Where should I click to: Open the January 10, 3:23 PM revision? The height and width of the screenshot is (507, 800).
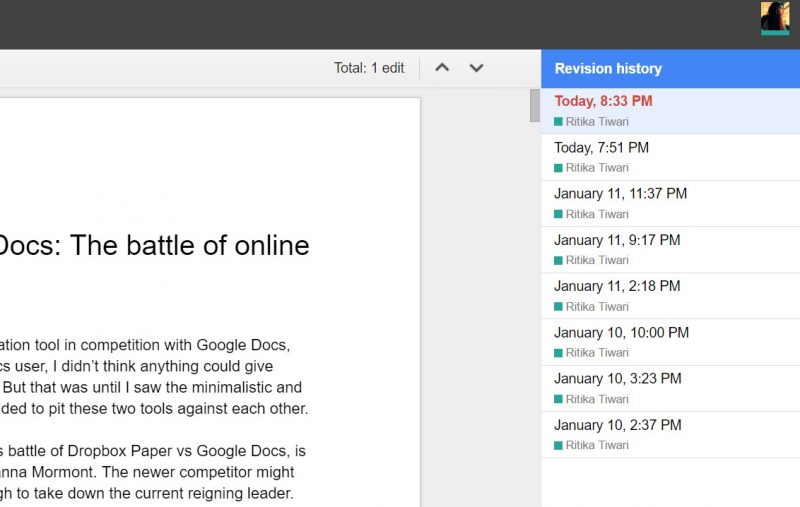[670, 388]
